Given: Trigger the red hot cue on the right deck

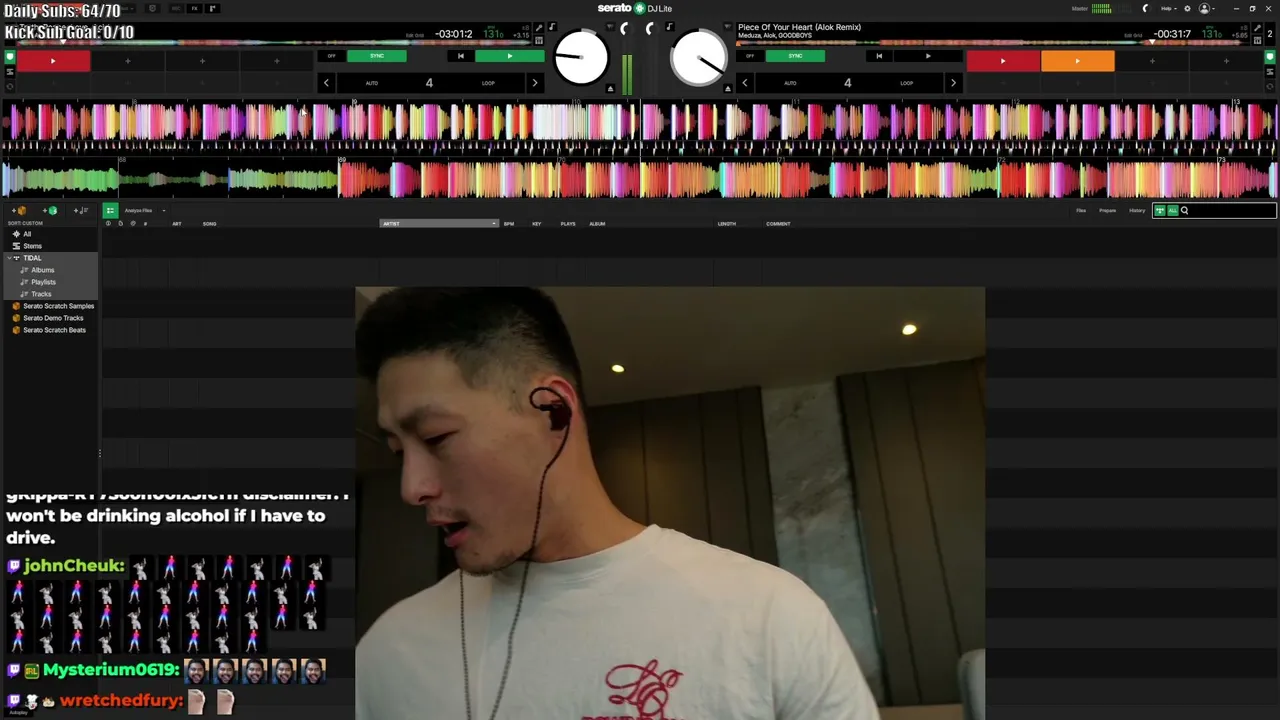Looking at the screenshot, I should pos(1003,61).
